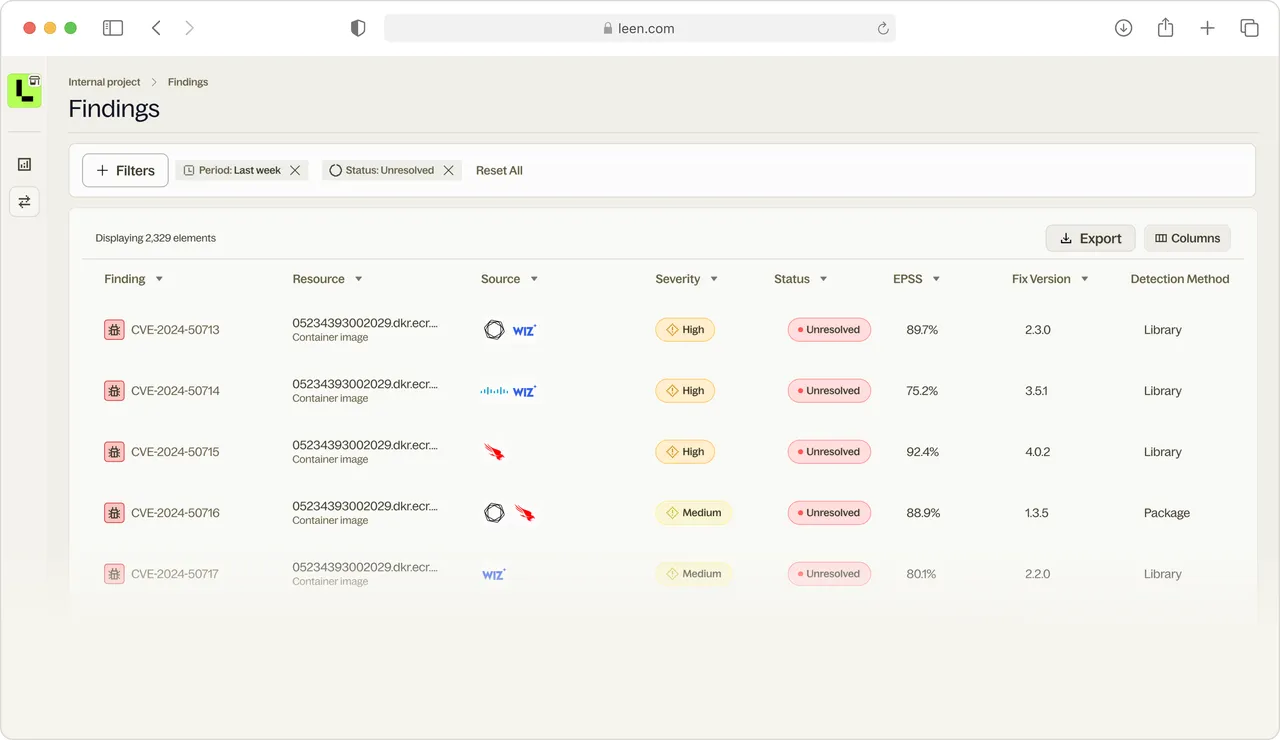
Task: Select the swap-arrows findings icon in sidebar
Action: click(x=25, y=201)
